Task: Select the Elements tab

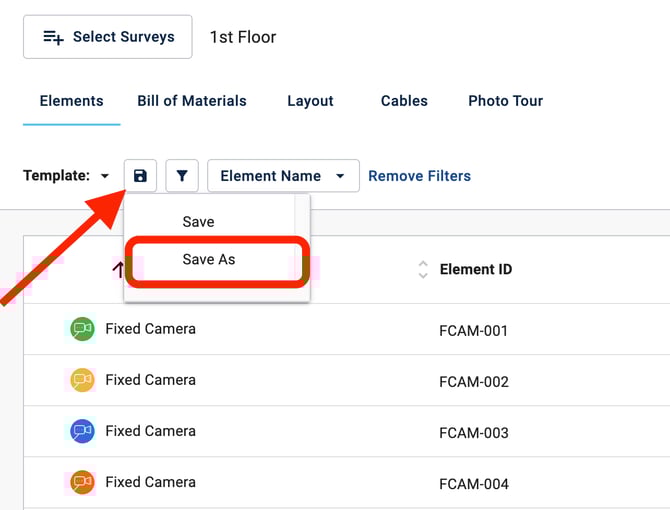Action: pyautogui.click(x=71, y=101)
